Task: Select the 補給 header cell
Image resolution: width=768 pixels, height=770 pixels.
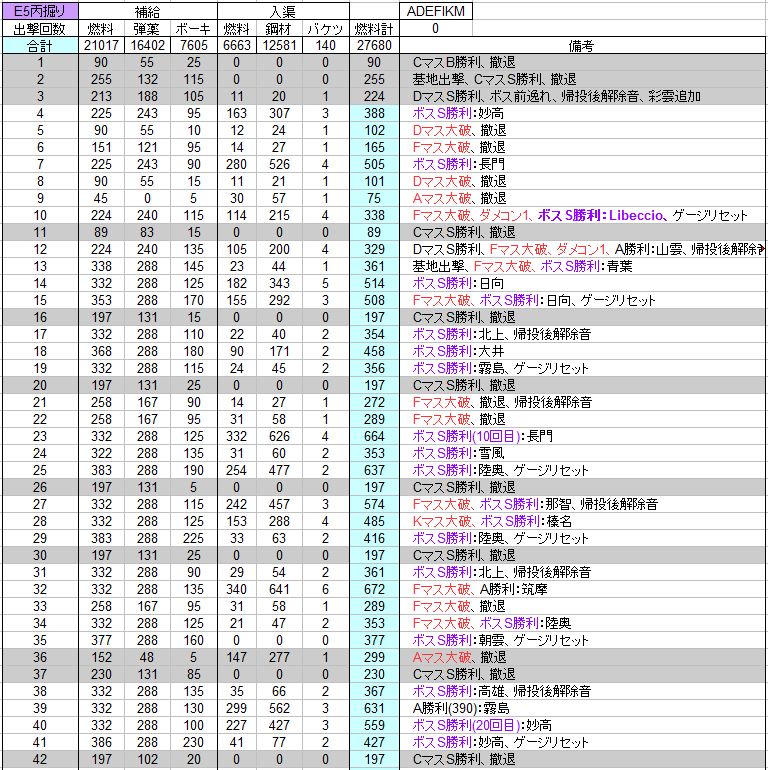Action: click(x=147, y=11)
